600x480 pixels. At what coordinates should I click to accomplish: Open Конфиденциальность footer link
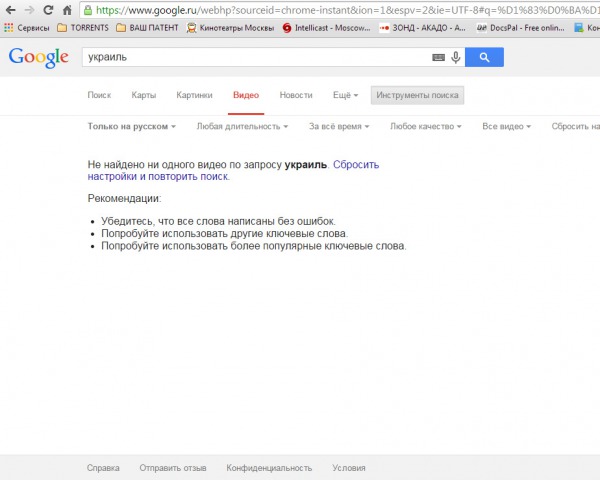point(269,468)
